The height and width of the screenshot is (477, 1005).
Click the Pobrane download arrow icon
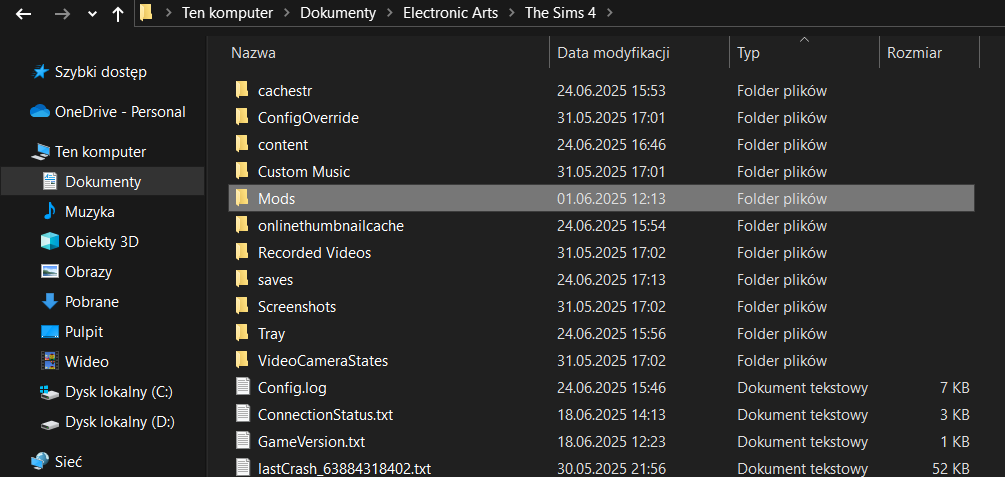pyautogui.click(x=49, y=302)
